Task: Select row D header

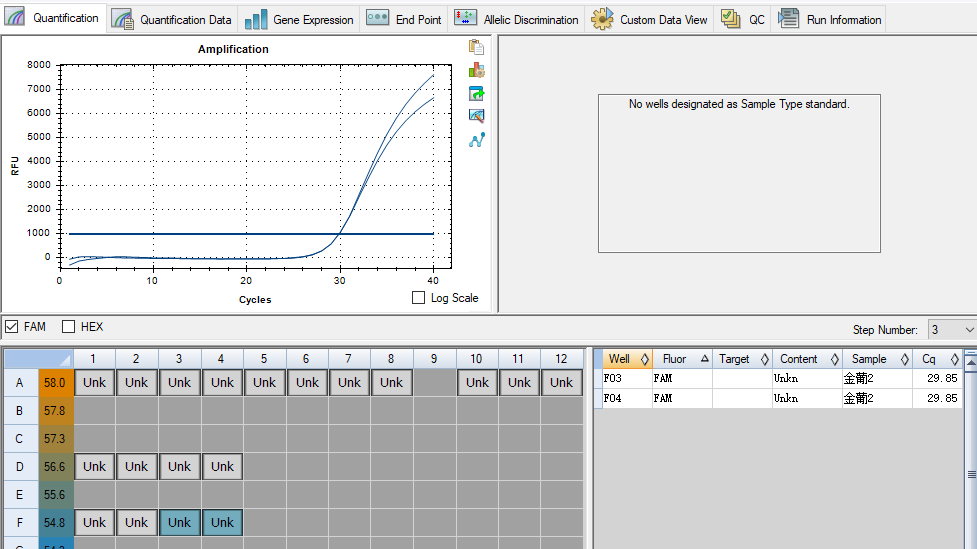Action: coord(21,467)
